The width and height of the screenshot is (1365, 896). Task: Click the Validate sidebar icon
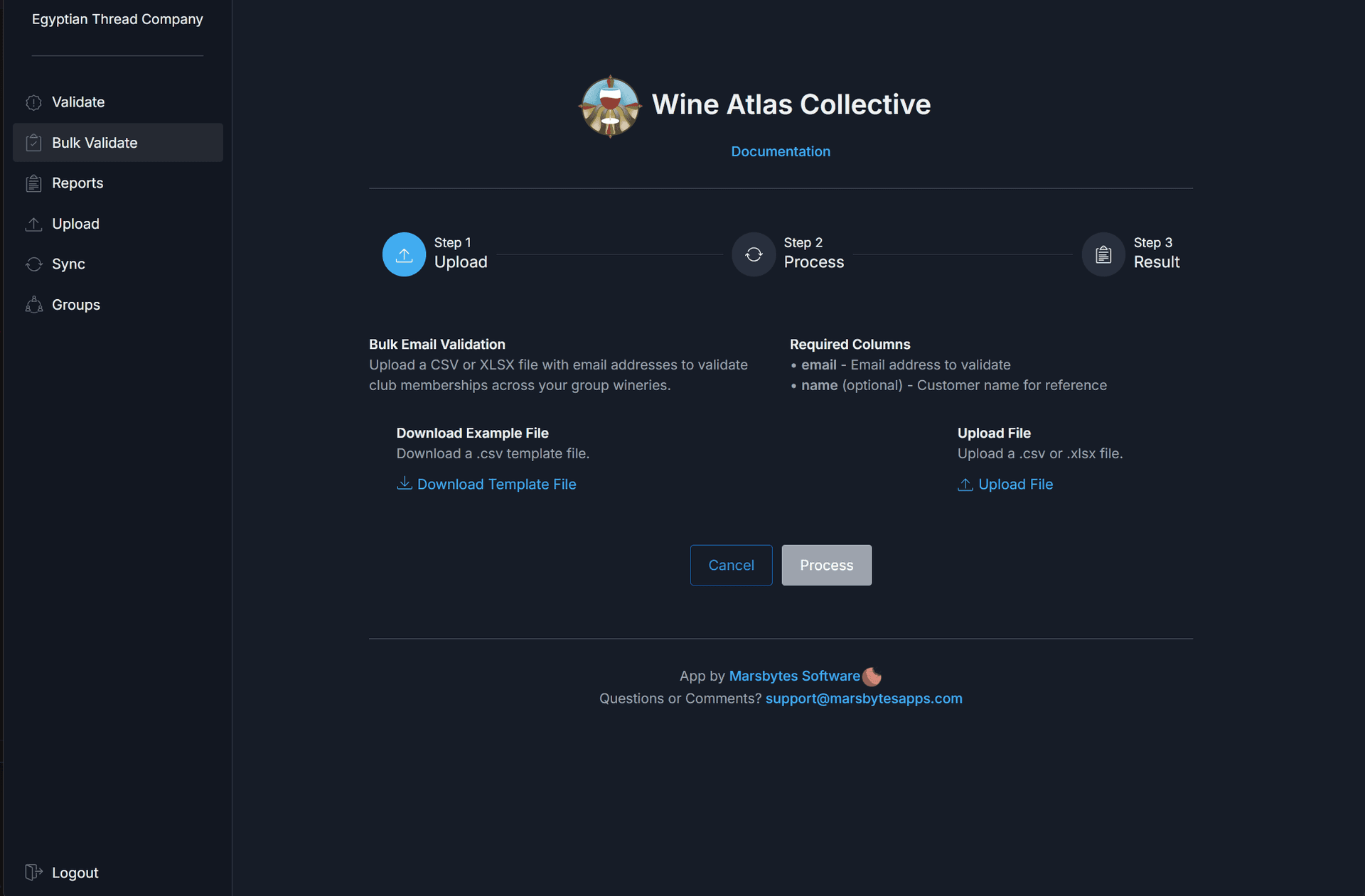33,102
